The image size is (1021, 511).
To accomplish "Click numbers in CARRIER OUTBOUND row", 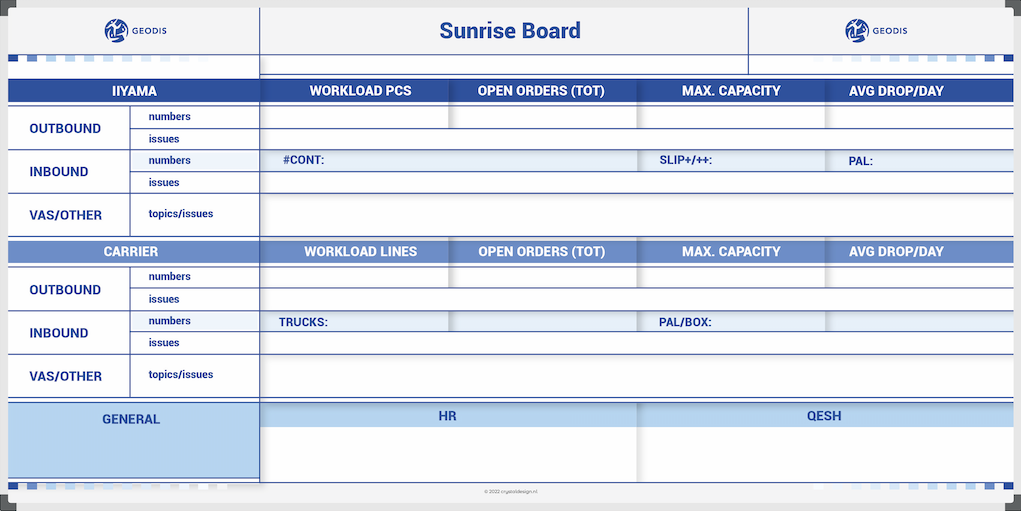I will point(169,277).
